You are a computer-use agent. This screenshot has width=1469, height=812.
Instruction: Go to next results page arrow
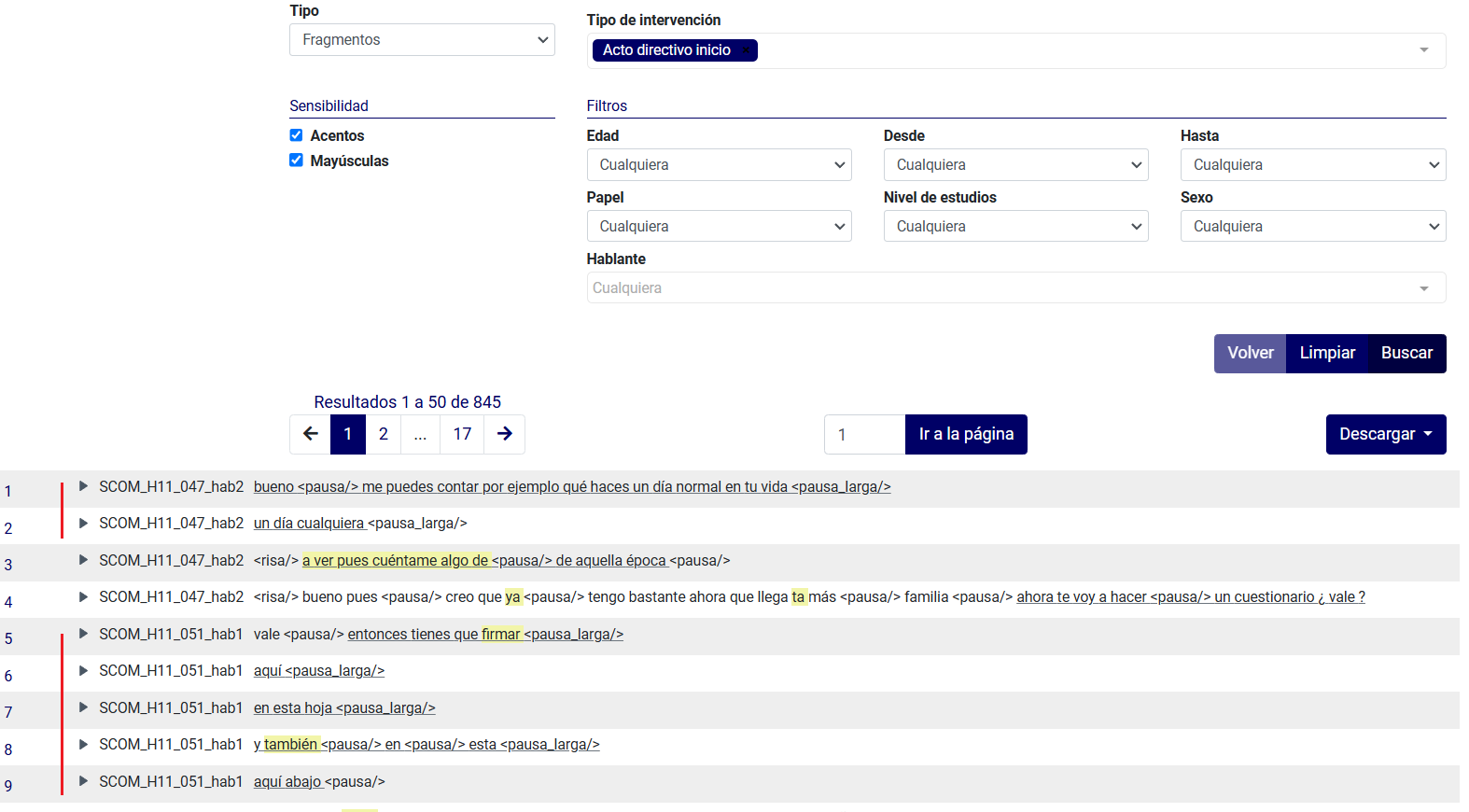(x=504, y=434)
